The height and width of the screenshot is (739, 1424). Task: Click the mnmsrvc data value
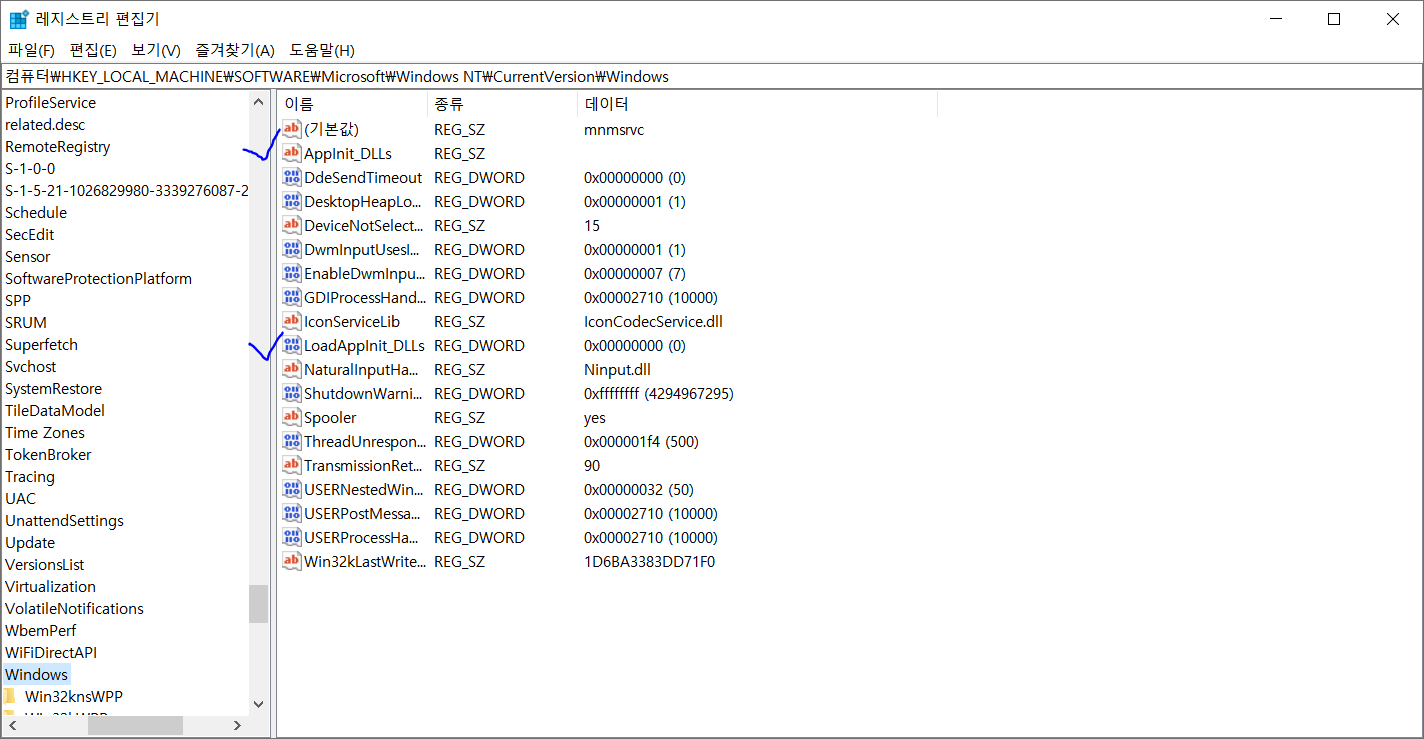pos(614,129)
